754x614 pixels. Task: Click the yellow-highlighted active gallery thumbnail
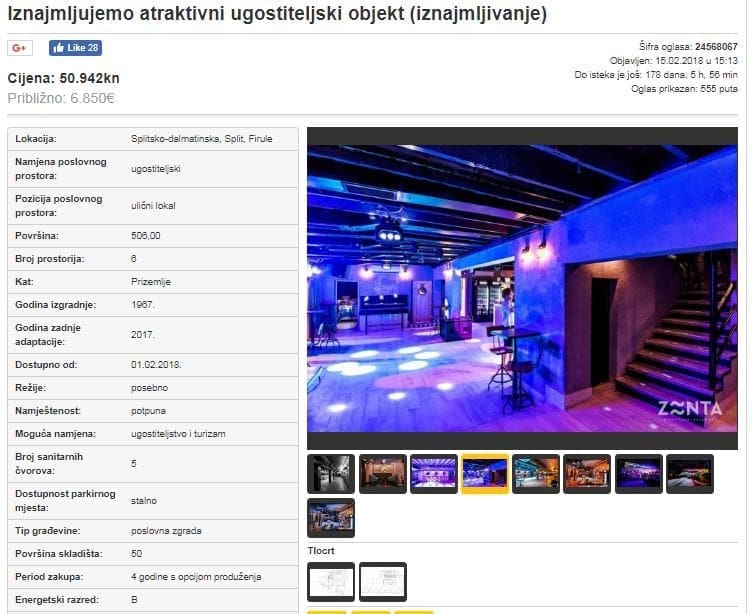tap(485, 474)
